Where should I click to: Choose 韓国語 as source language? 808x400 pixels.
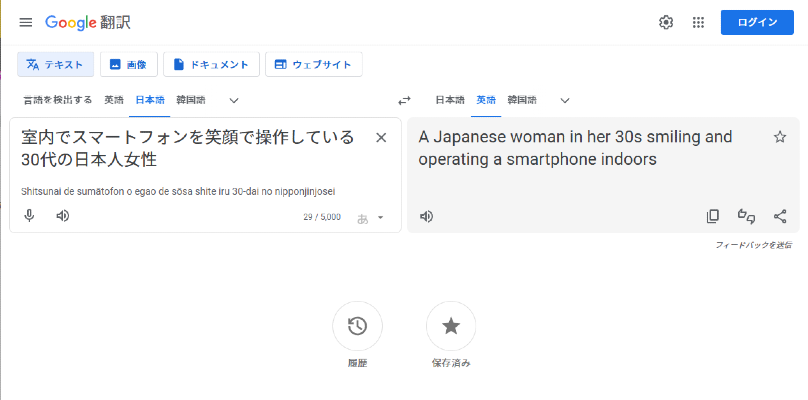[191, 100]
